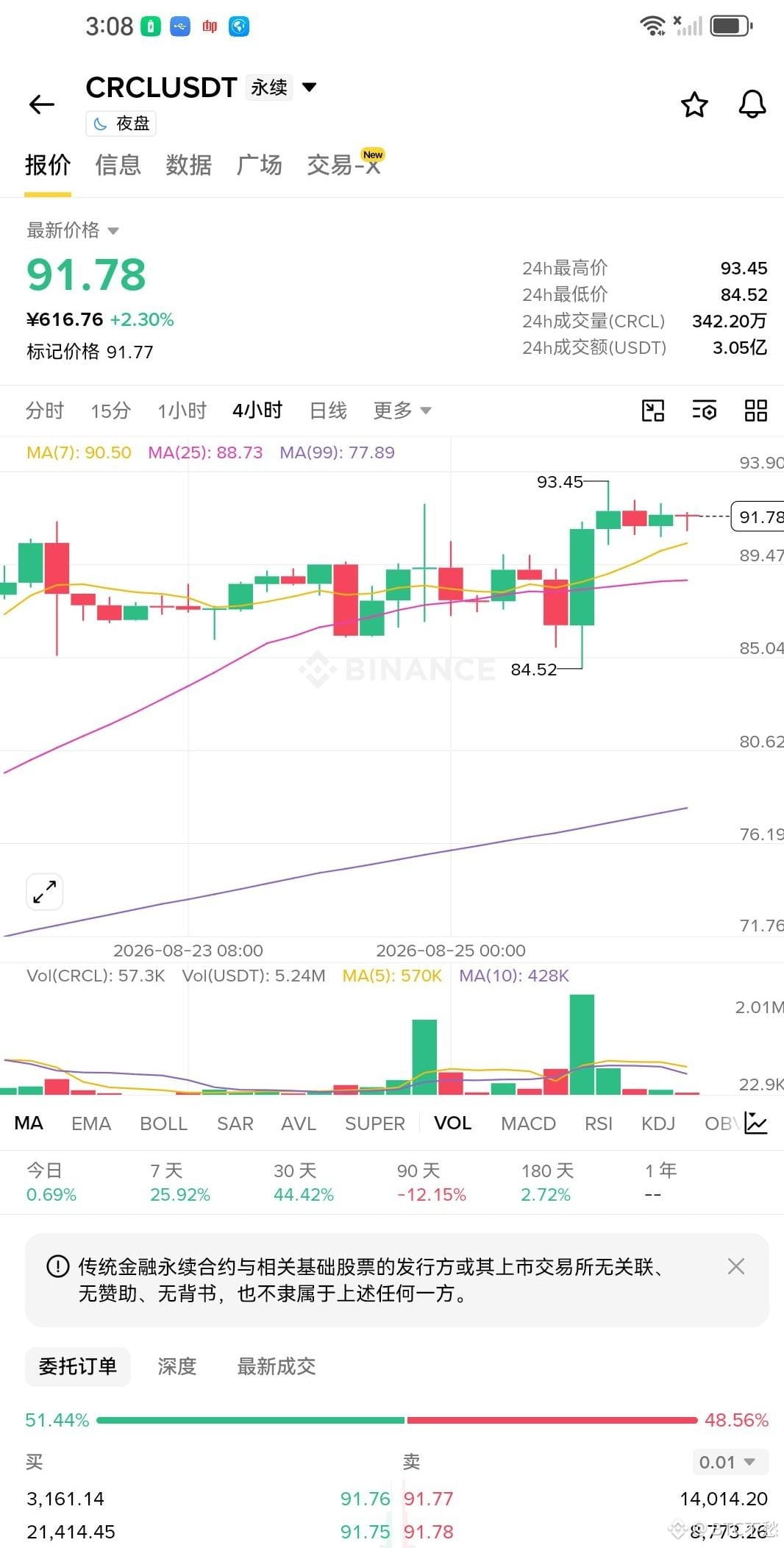Open the 最新成交 recent trades tab
This screenshot has width=784, height=1548.
pos(277,1366)
